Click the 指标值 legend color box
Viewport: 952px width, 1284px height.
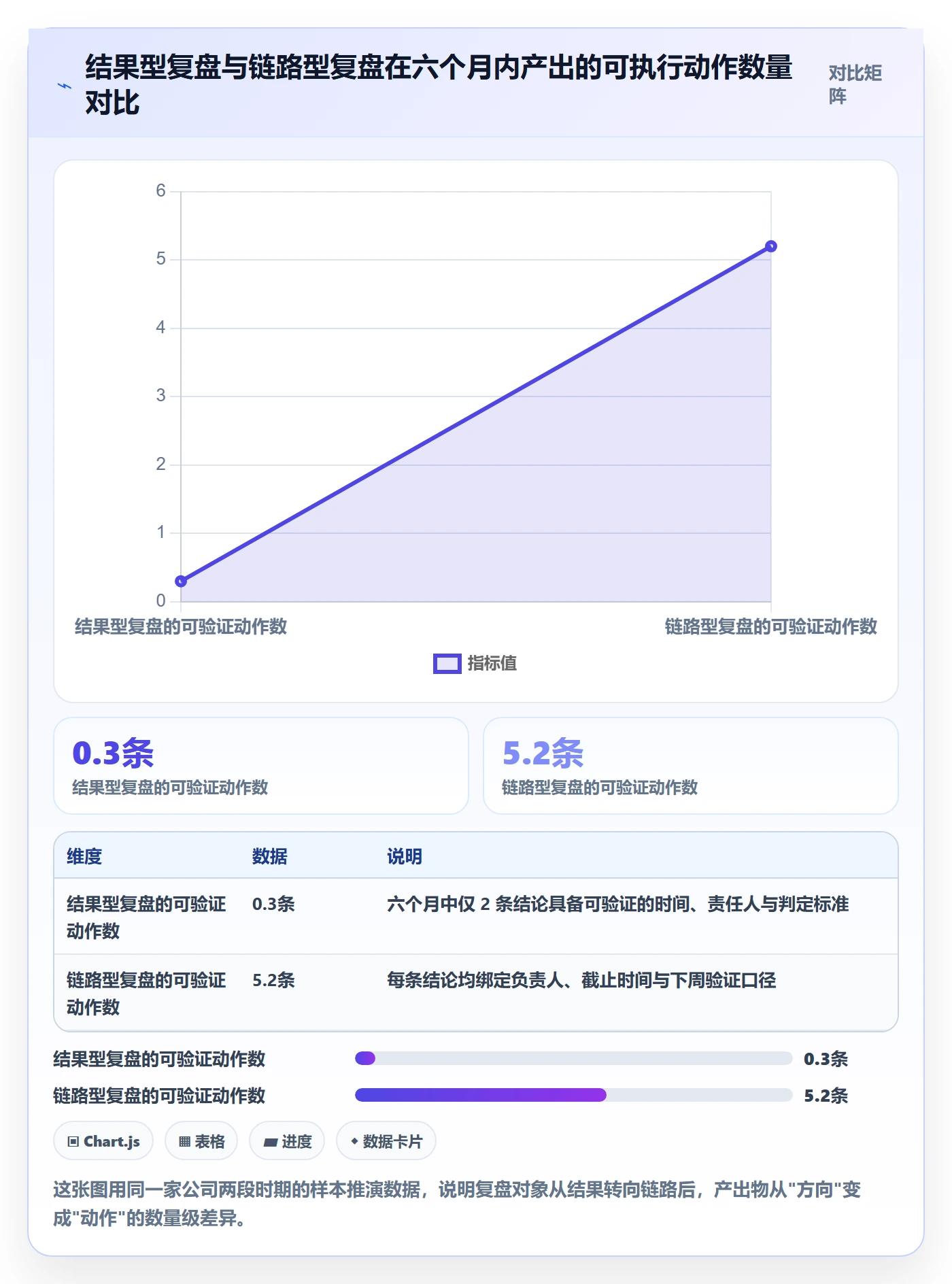tap(447, 664)
